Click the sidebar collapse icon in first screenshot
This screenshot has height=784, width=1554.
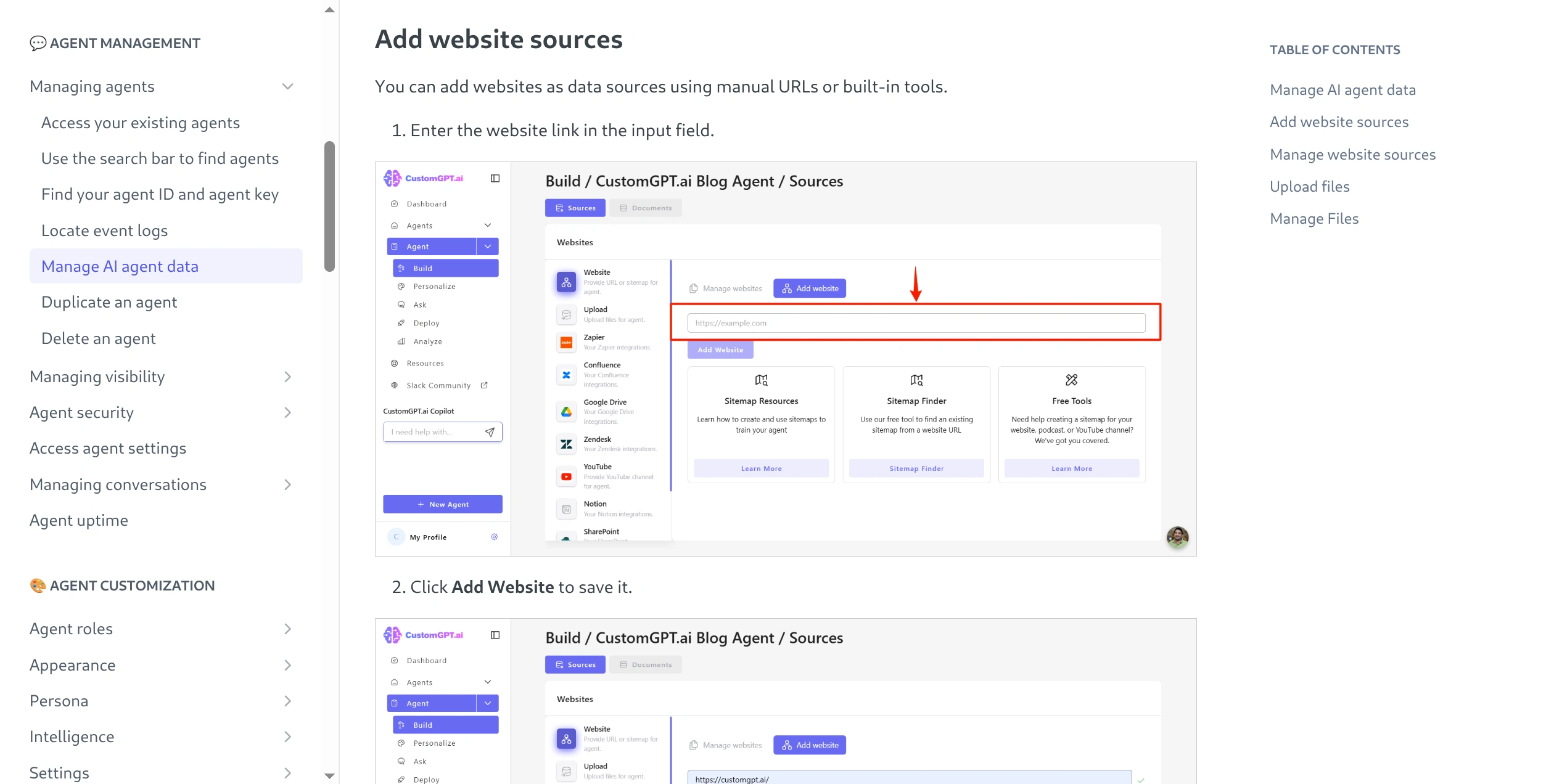[x=495, y=178]
